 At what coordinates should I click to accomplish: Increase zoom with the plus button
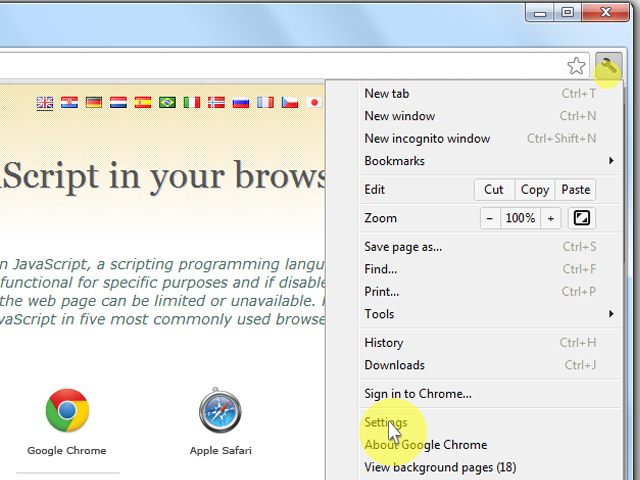point(550,218)
